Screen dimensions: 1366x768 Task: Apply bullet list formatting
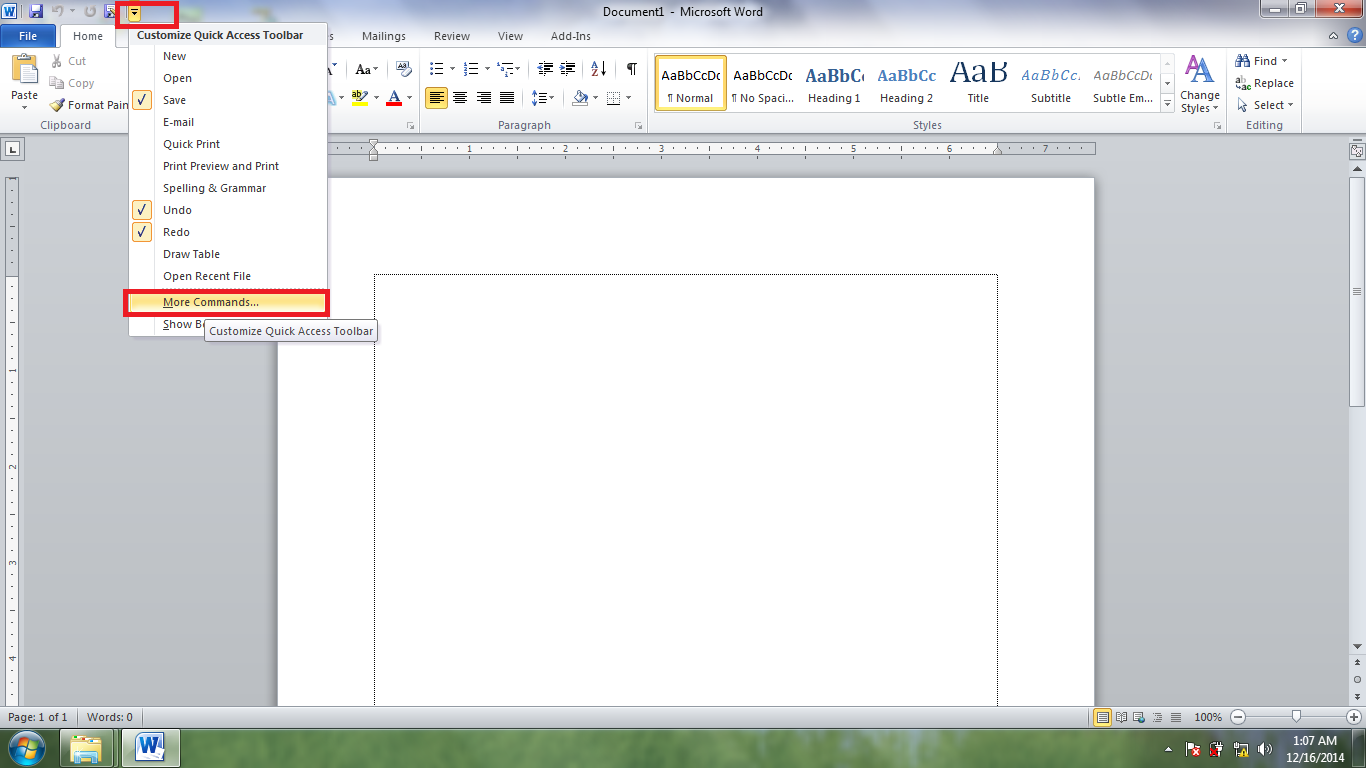tap(436, 69)
